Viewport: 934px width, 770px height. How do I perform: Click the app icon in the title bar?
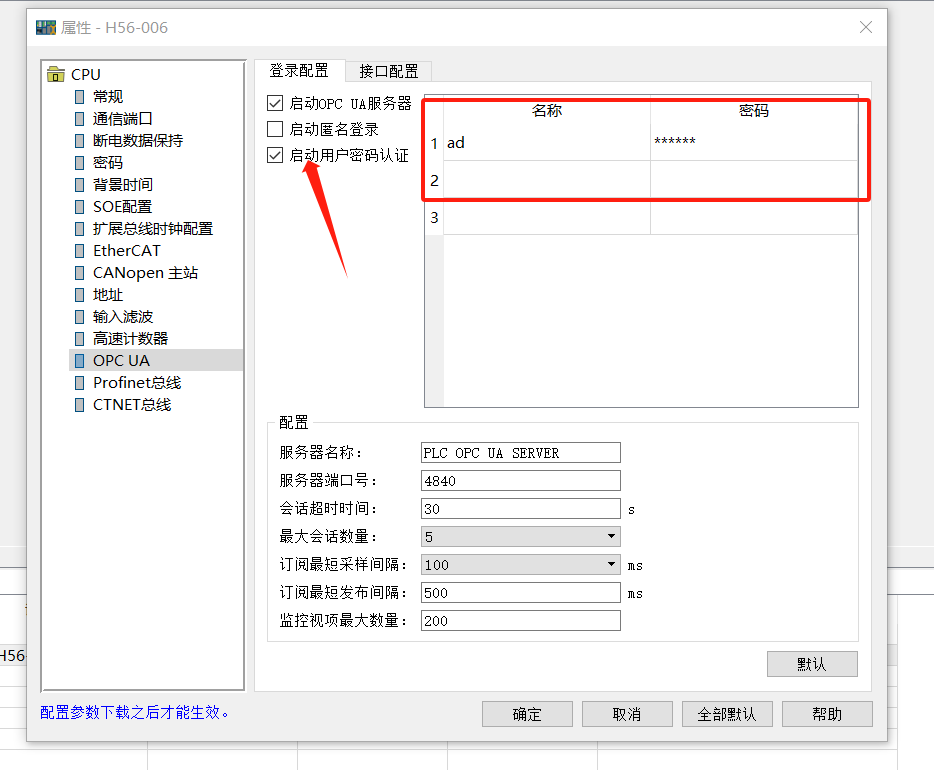(46, 27)
